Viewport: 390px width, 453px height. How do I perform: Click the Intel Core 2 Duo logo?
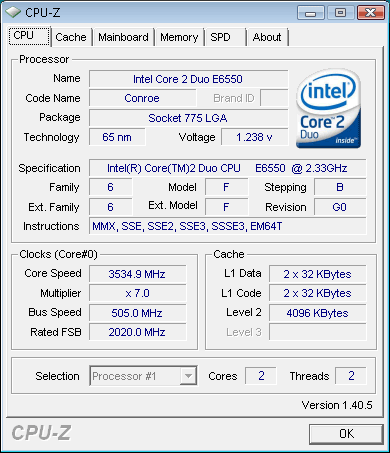(x=328, y=109)
